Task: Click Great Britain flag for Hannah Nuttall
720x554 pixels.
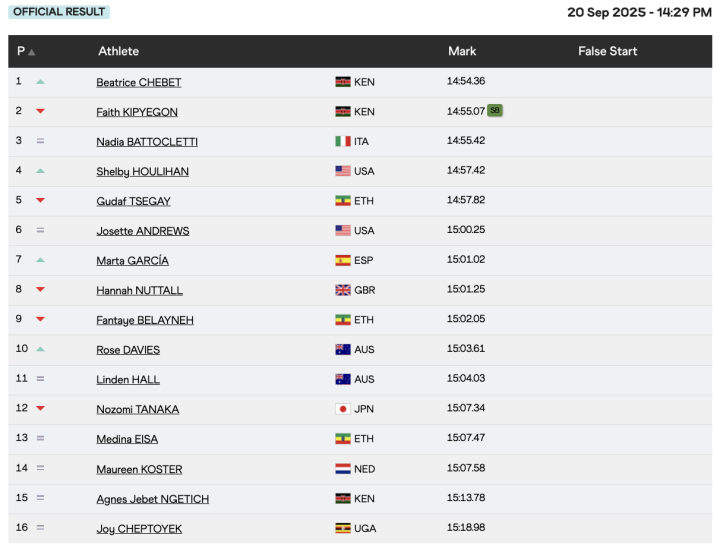Action: (343, 291)
